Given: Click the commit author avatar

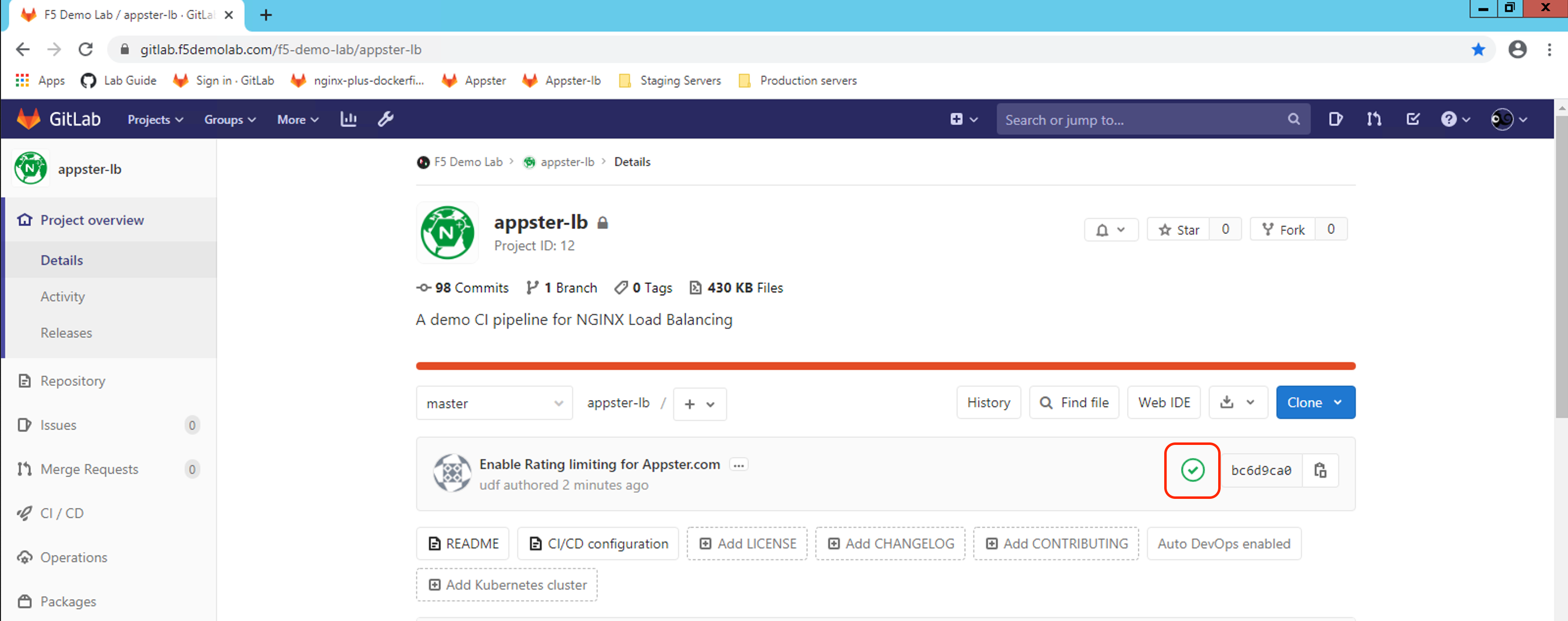Looking at the screenshot, I should coord(452,473).
